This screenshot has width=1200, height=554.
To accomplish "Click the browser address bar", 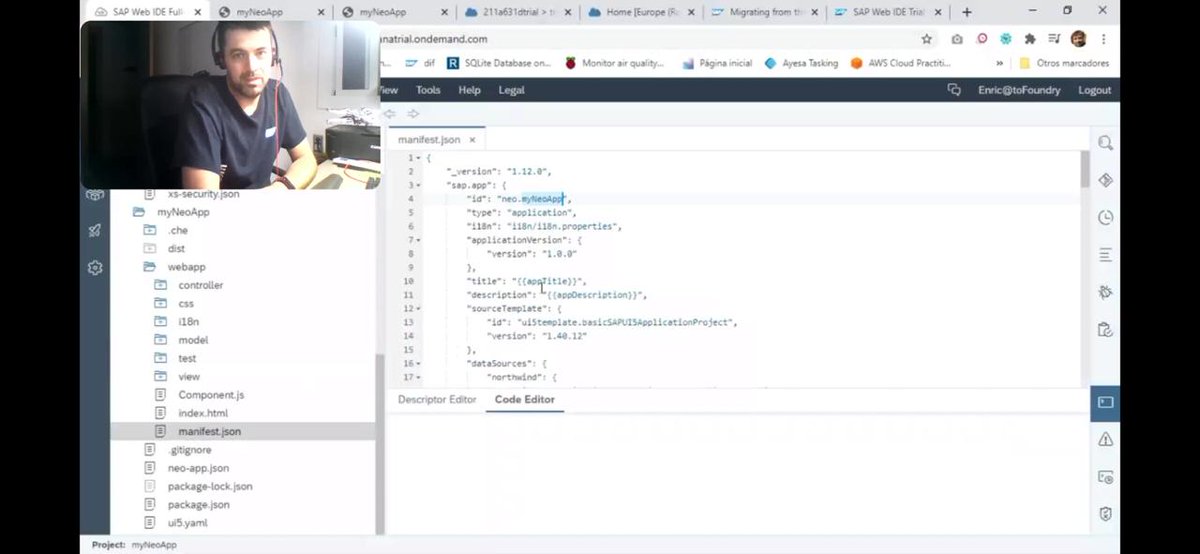I will click(x=645, y=39).
